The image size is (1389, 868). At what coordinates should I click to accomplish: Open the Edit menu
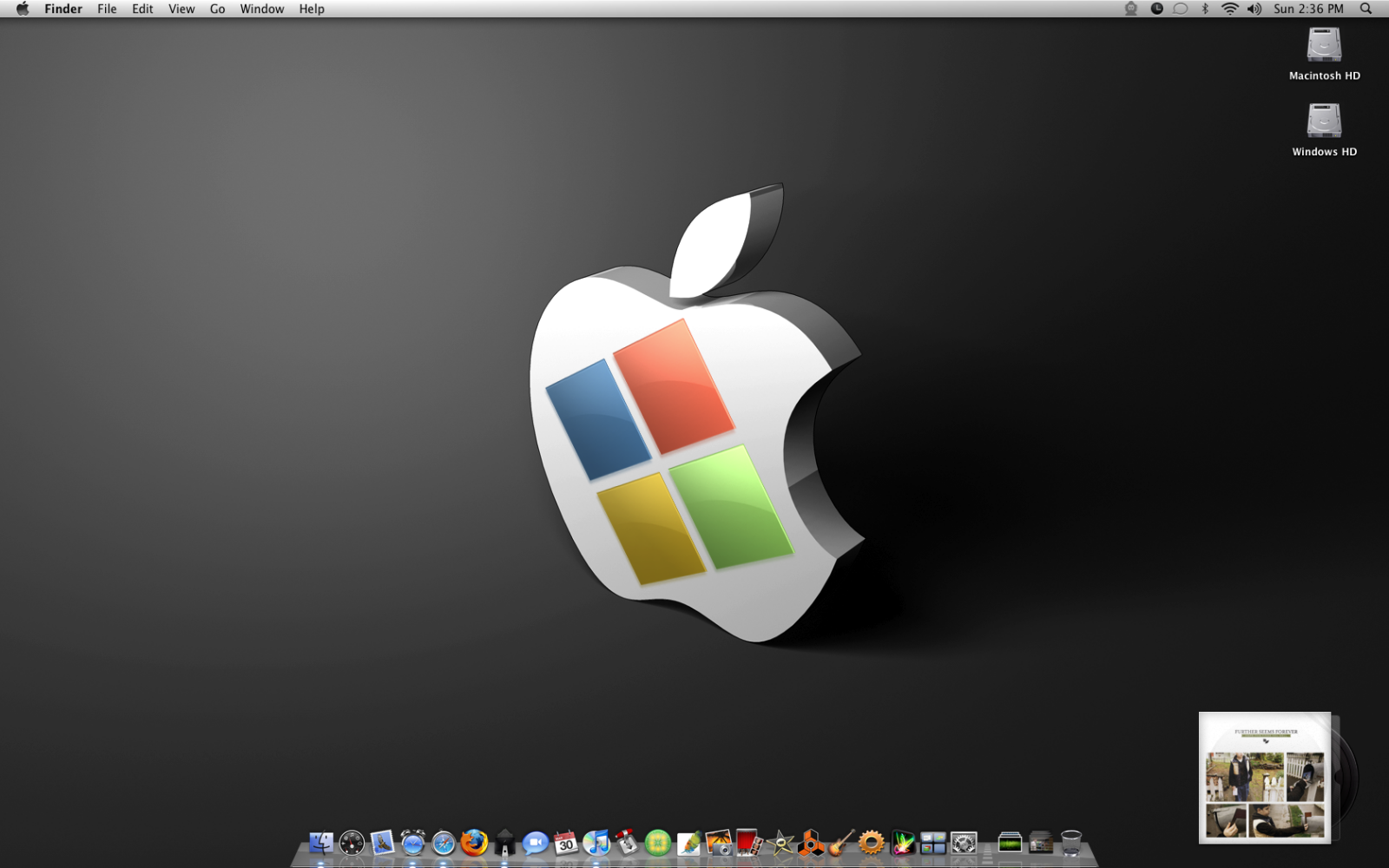142,9
